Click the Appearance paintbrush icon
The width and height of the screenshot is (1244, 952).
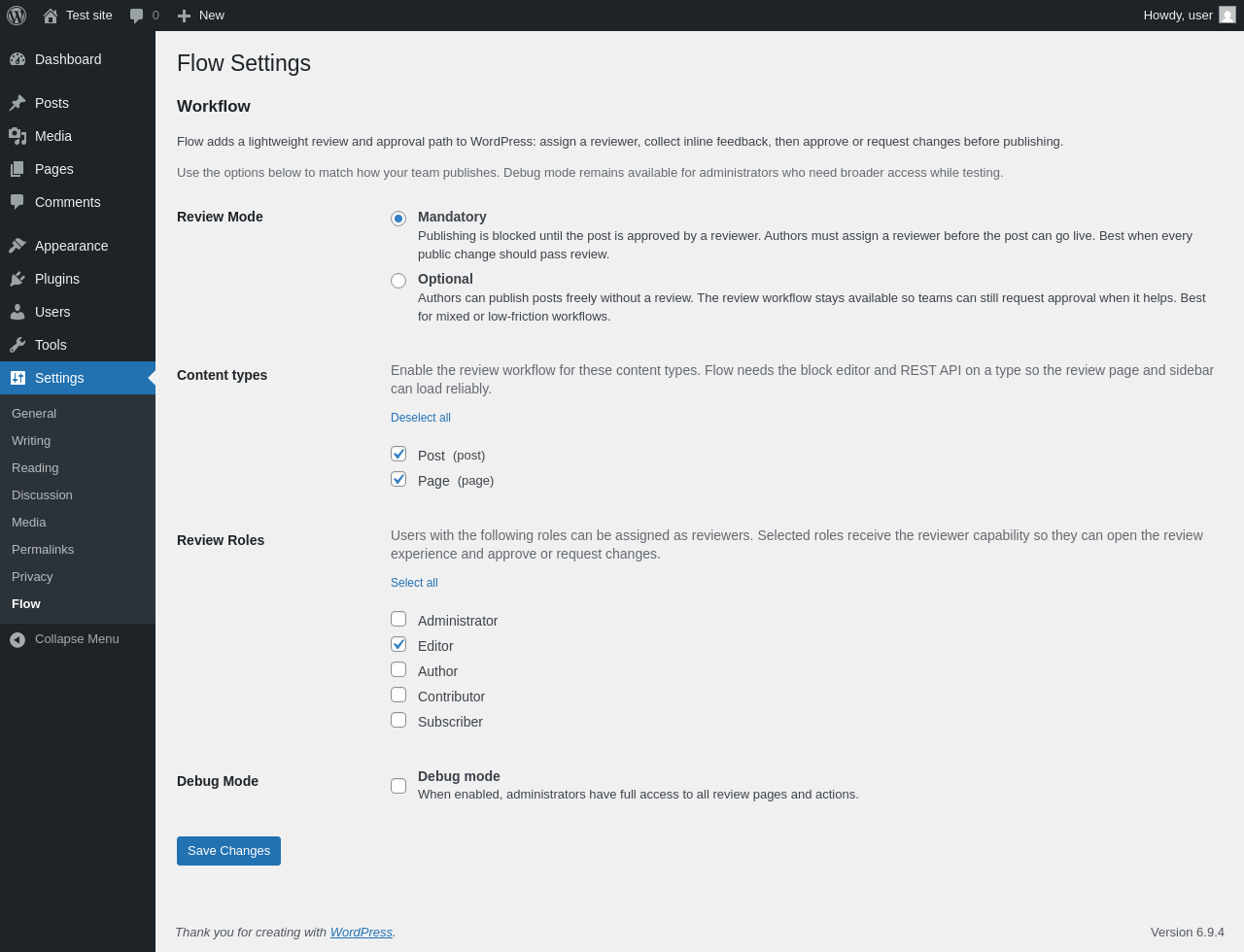pos(17,246)
